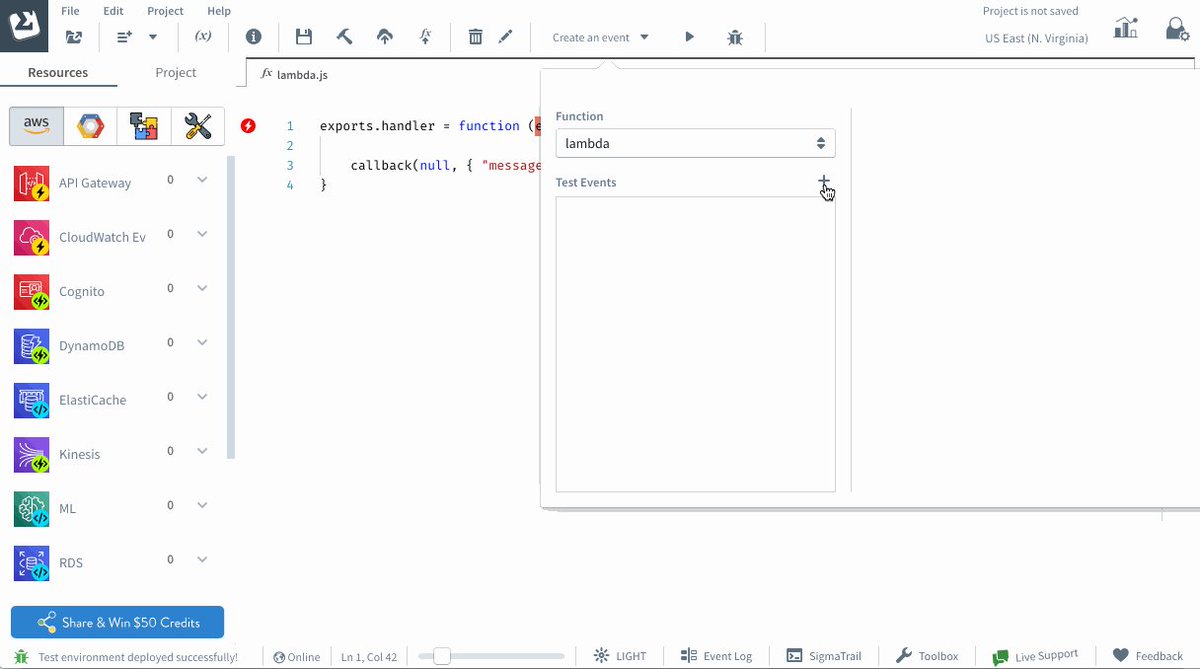1200x669 pixels.
Task: Expand the Kinesis chevron
Action: coord(202,451)
